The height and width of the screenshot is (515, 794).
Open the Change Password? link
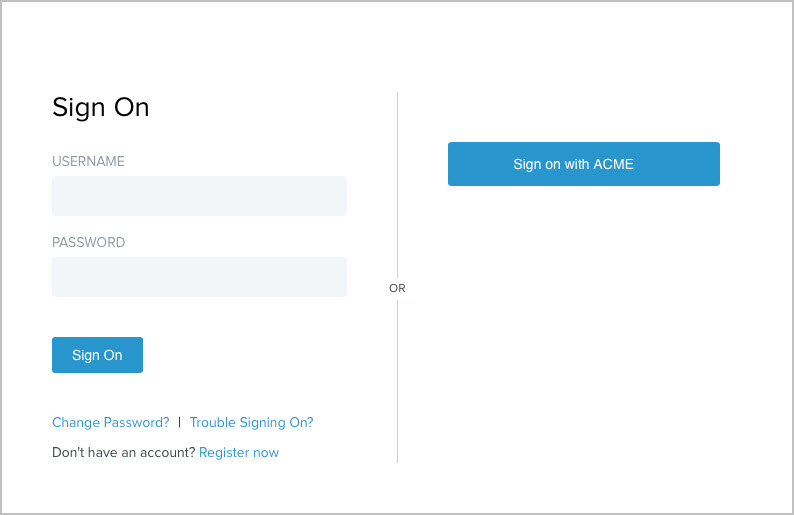coord(110,422)
